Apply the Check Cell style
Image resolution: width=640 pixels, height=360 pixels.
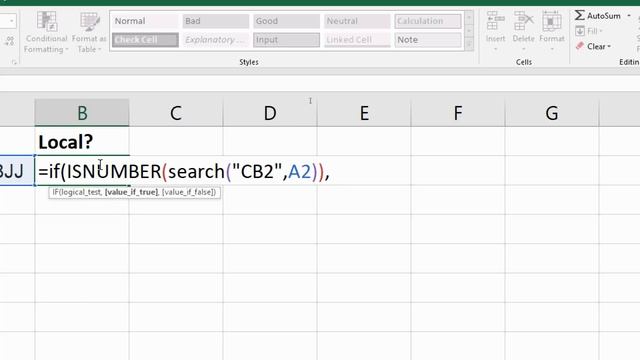pyautogui.click(x=145, y=40)
